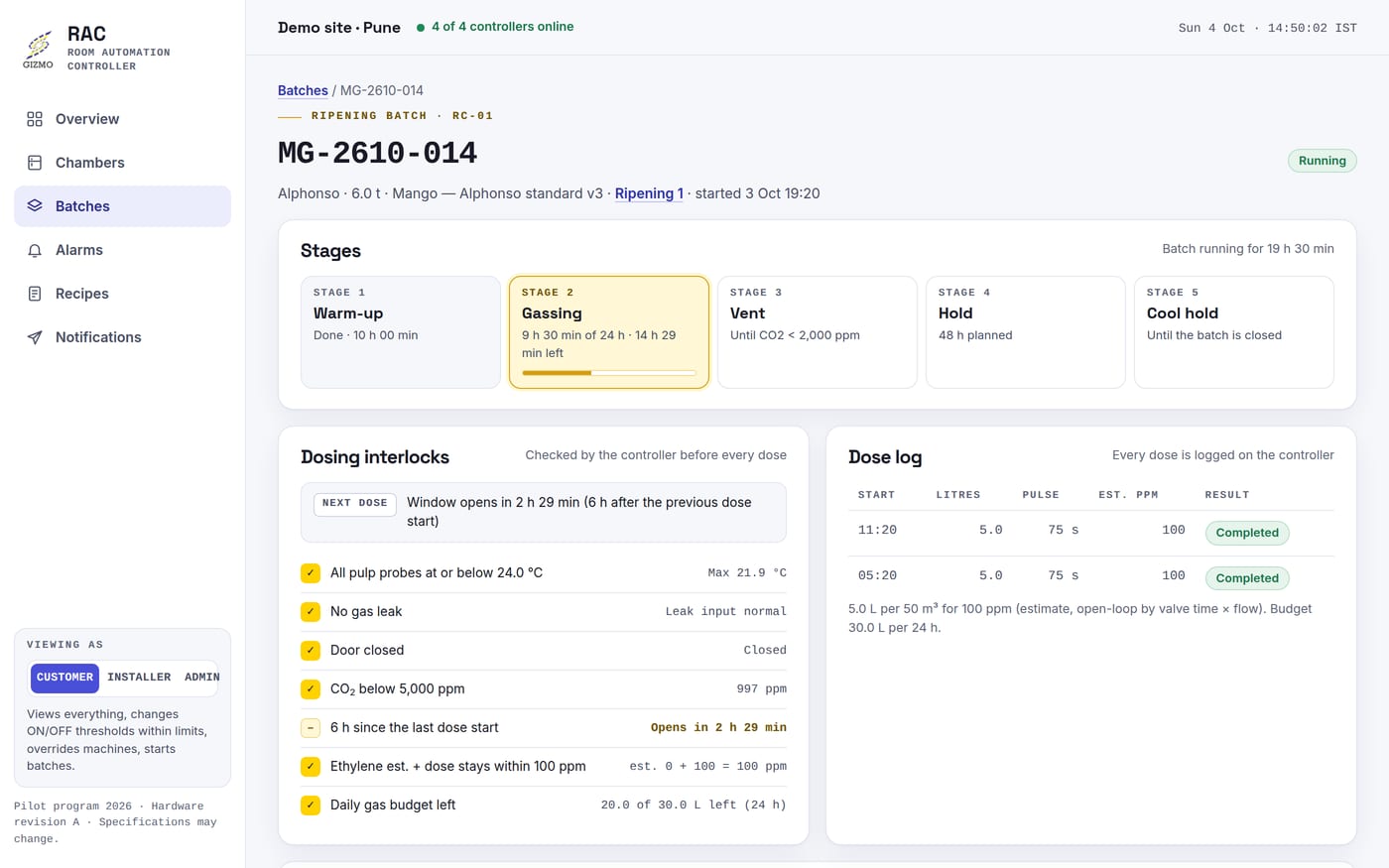This screenshot has width=1389, height=868.
Task: Click the green controllers-online status dot
Action: 421,28
